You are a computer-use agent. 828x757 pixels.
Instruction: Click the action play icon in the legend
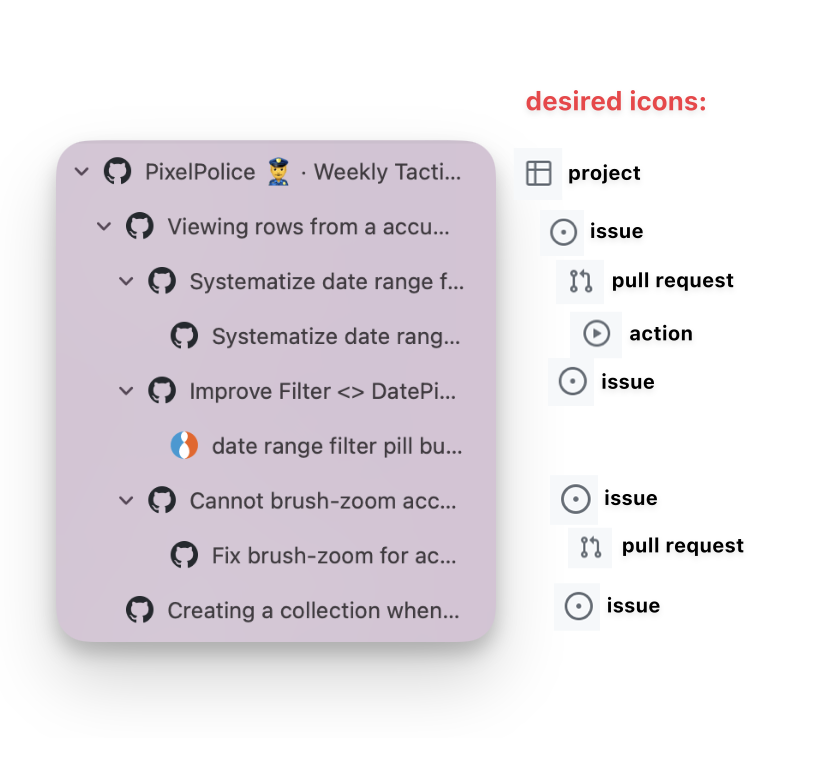(596, 333)
